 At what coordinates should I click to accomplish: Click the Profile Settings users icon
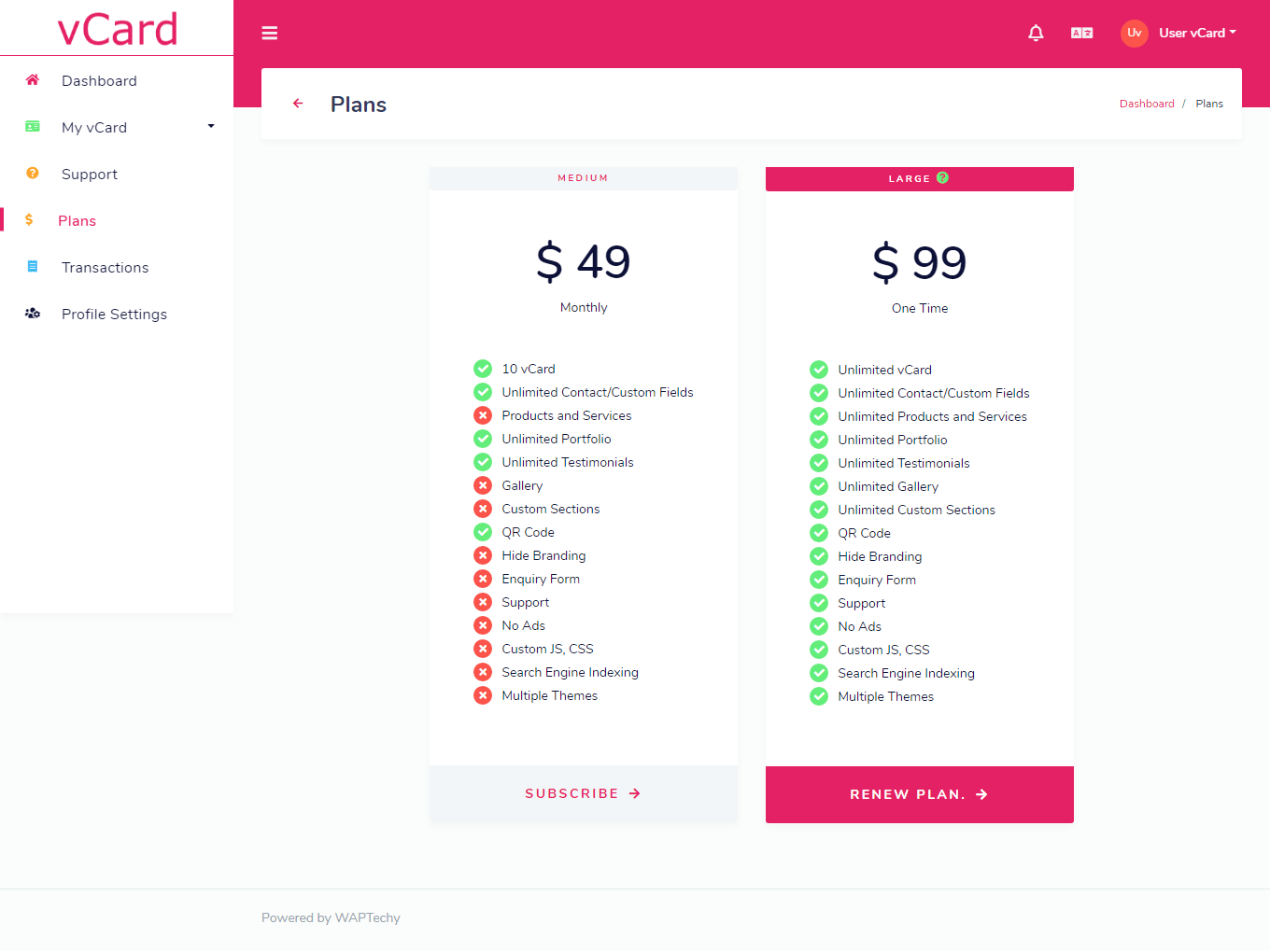pyautogui.click(x=31, y=314)
